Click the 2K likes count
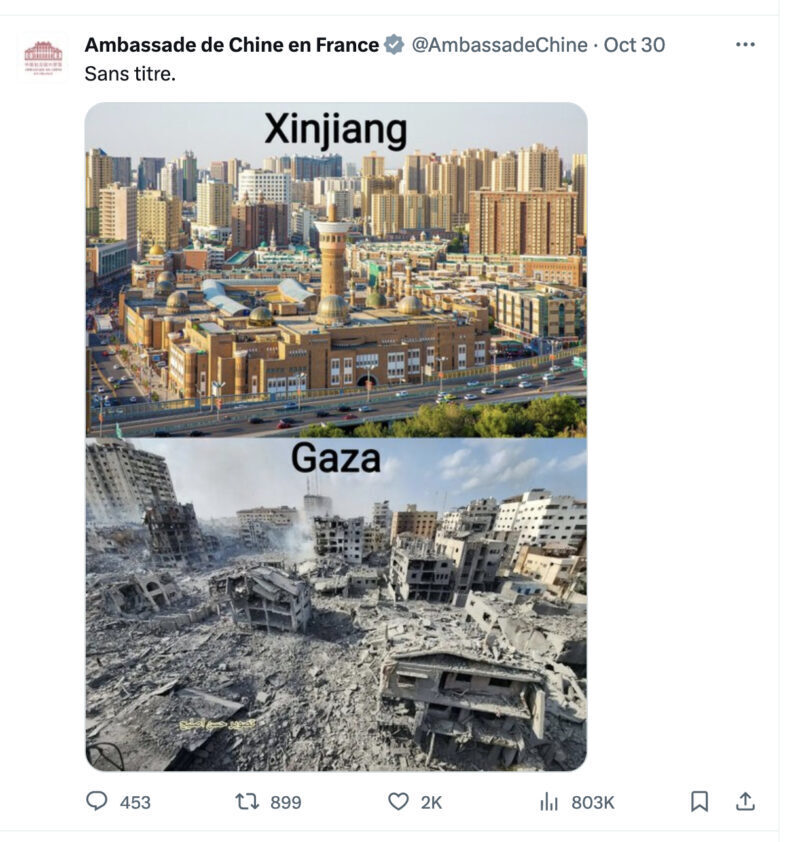This screenshot has height=842, width=800. tap(431, 802)
